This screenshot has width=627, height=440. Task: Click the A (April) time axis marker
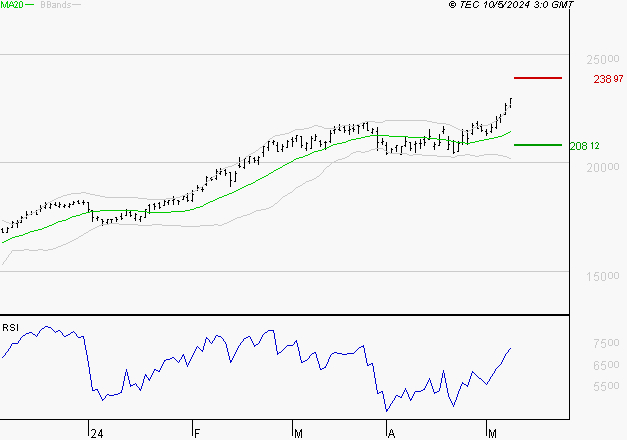[391, 434]
